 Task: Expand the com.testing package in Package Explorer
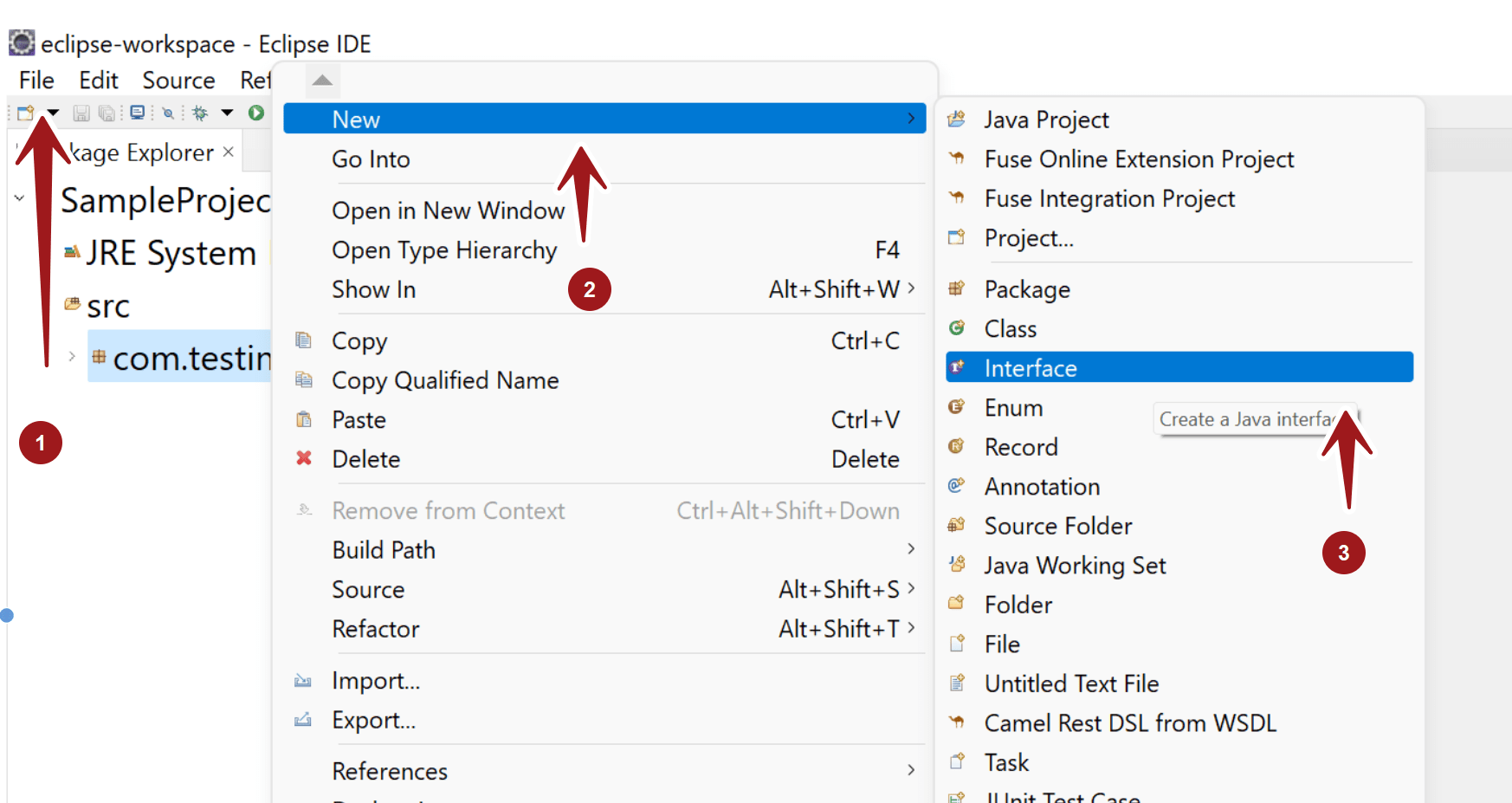pyautogui.click(x=71, y=356)
